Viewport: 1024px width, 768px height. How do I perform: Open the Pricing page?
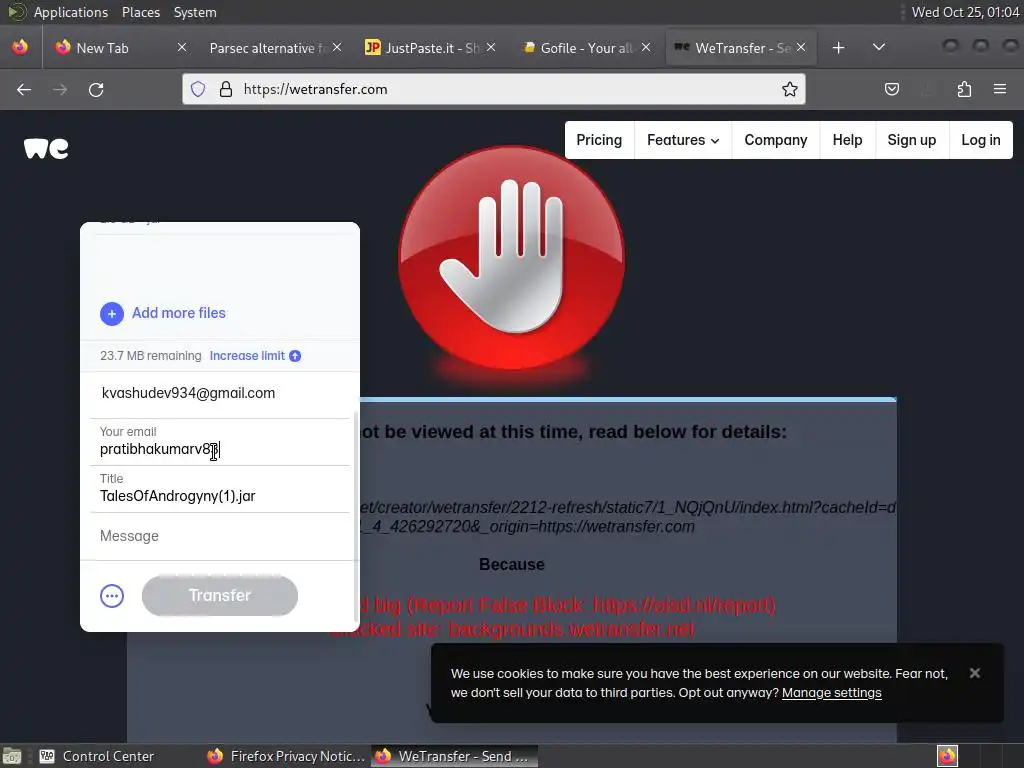pos(599,140)
